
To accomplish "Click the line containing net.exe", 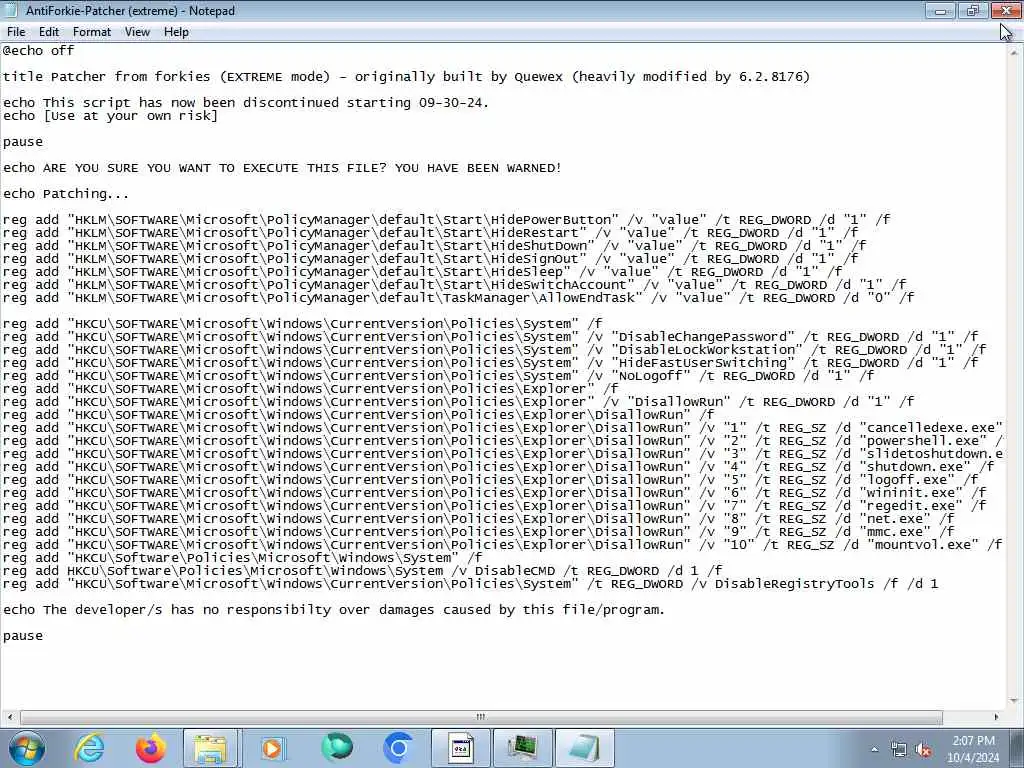I will tap(479, 519).
